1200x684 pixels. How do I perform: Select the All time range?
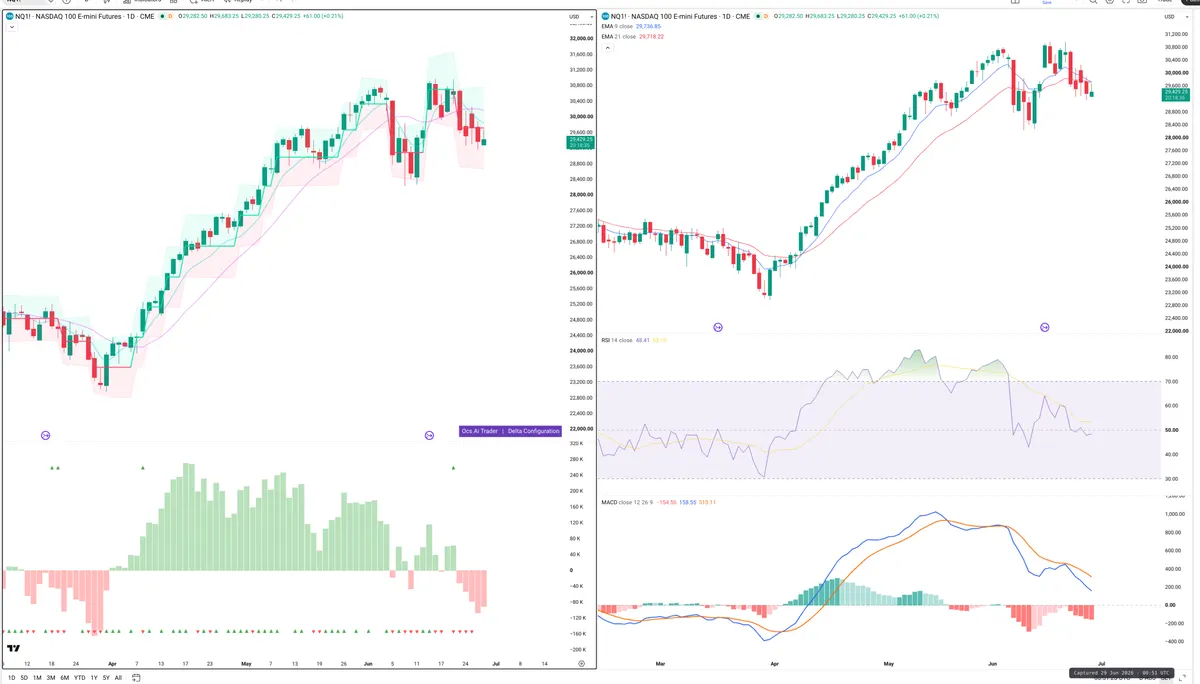[118, 677]
